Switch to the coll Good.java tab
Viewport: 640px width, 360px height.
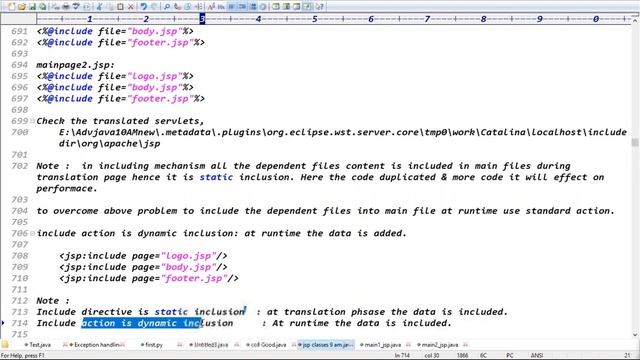tap(266, 345)
